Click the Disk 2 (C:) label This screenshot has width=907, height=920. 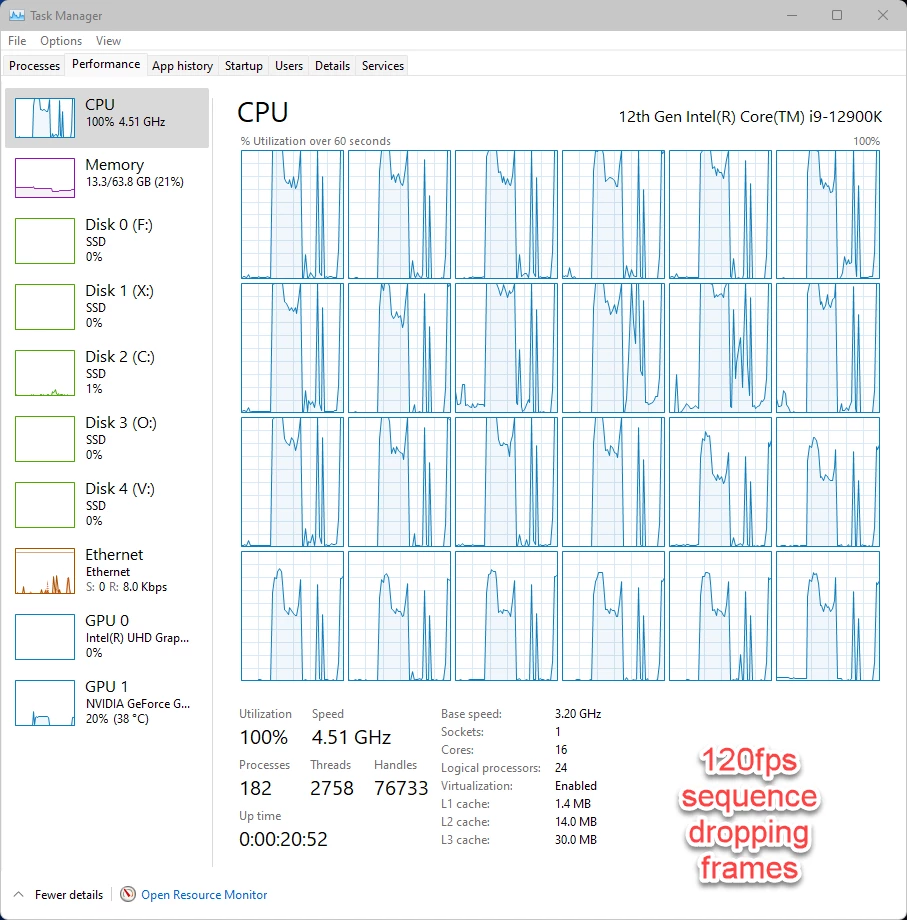coord(120,357)
